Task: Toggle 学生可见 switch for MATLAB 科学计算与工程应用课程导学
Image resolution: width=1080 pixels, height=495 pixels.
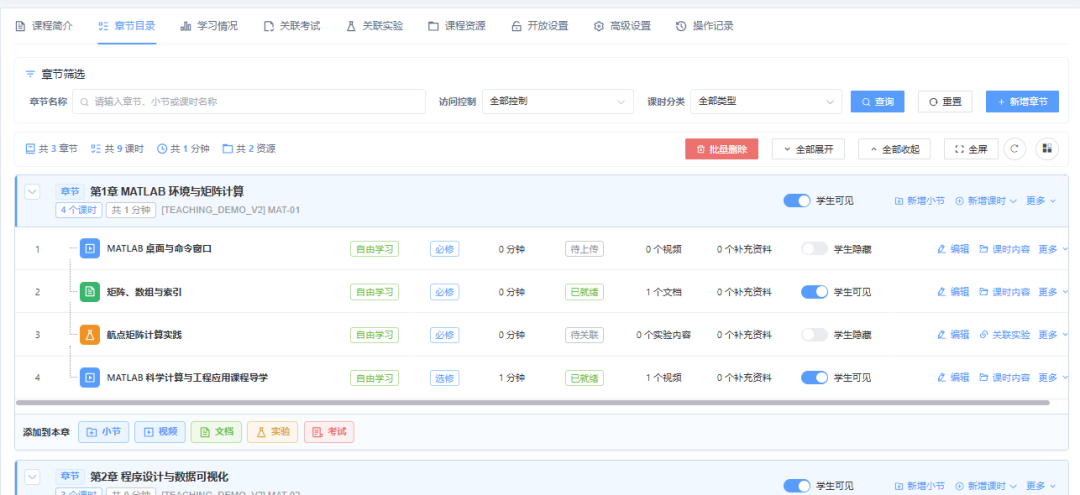Action: [x=814, y=377]
